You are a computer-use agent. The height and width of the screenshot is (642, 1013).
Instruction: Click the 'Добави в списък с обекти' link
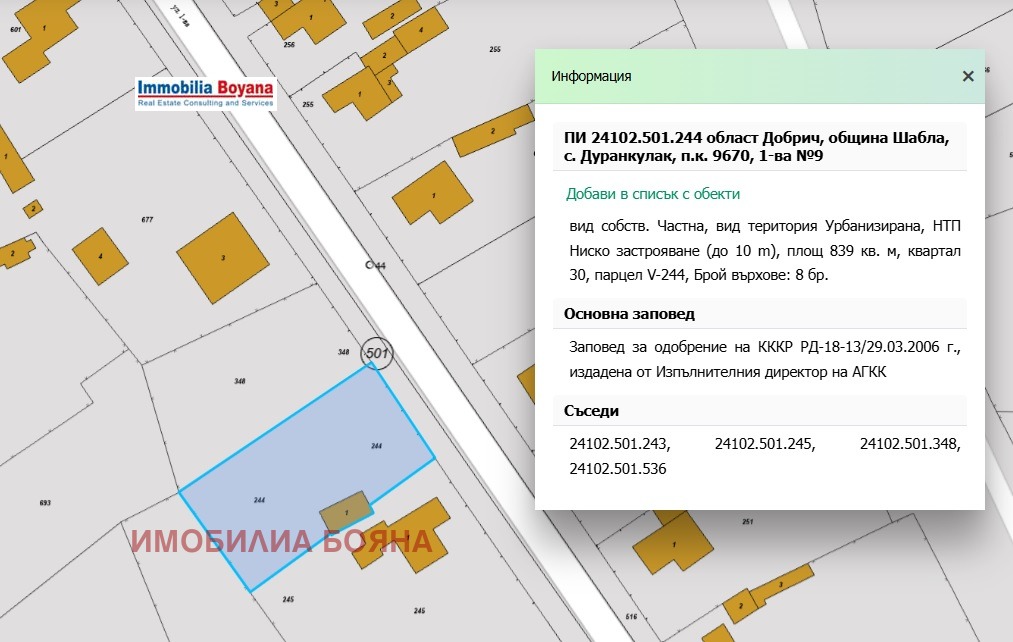(x=653, y=194)
